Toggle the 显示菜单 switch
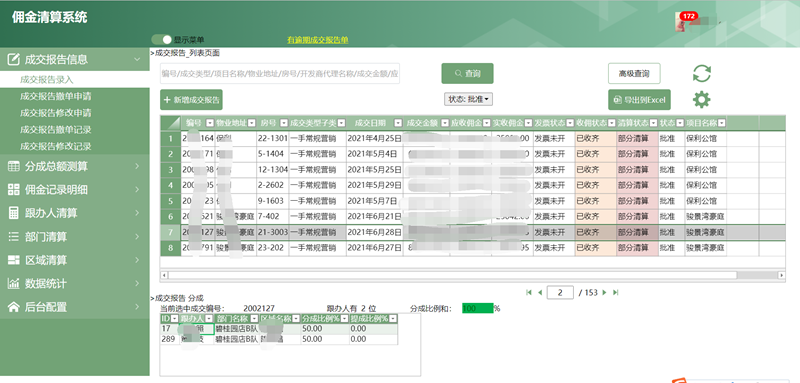The width and height of the screenshot is (800, 383). (x=161, y=39)
